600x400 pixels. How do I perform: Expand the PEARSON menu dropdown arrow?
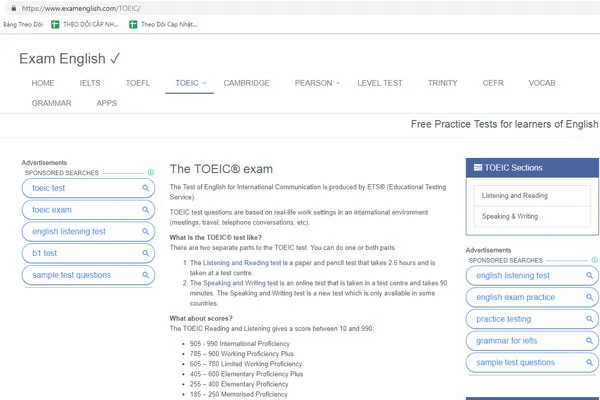[x=338, y=83]
